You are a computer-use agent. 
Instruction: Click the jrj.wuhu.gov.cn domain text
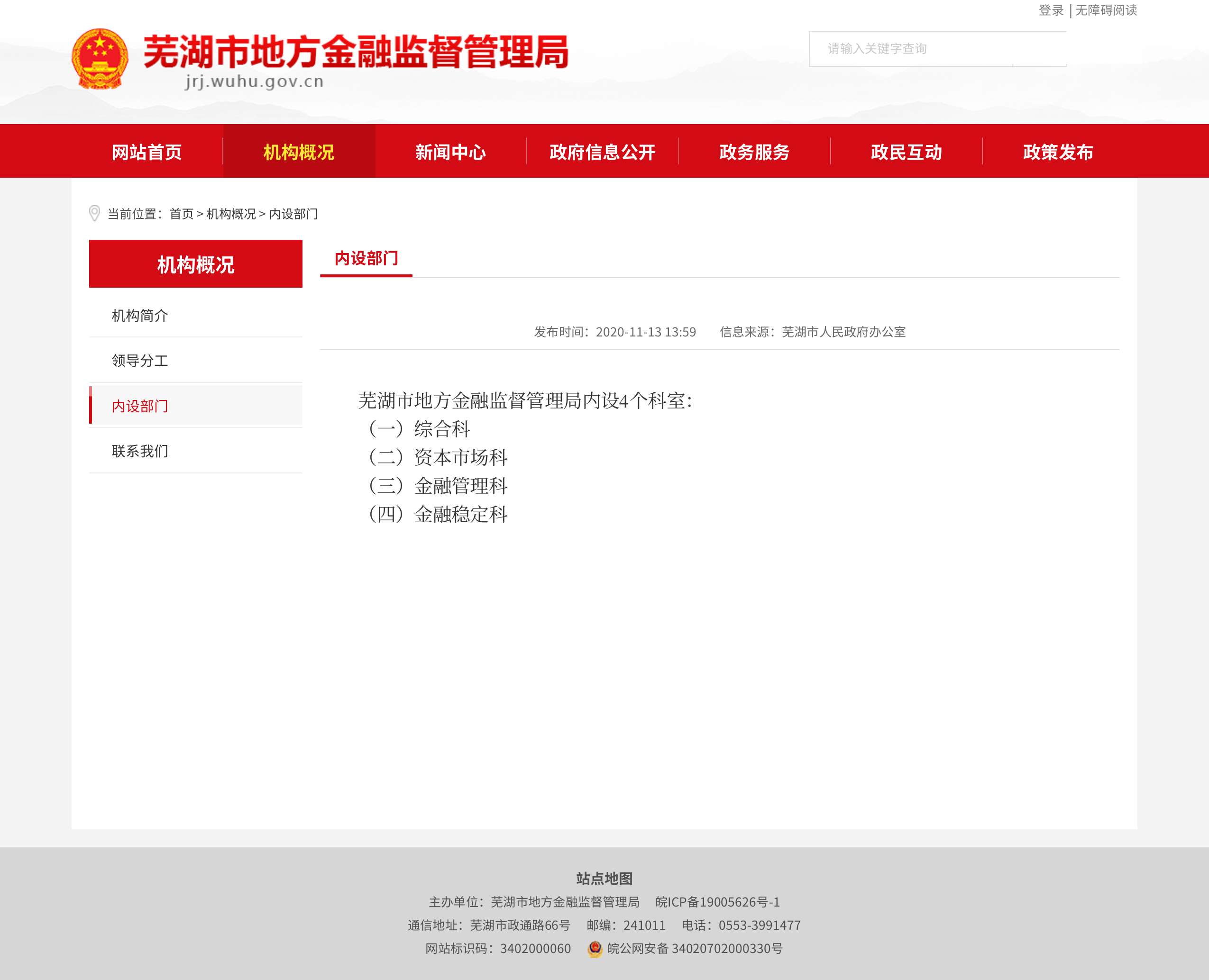255,82
